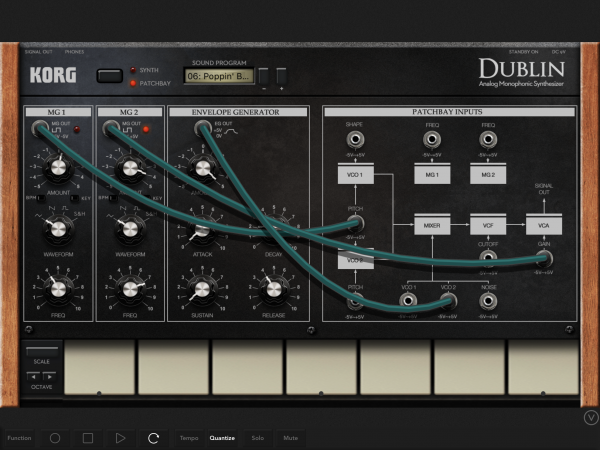Viewport: 600px width, 450px height.
Task: Click the MG 2 output jack
Action: (x=111, y=128)
